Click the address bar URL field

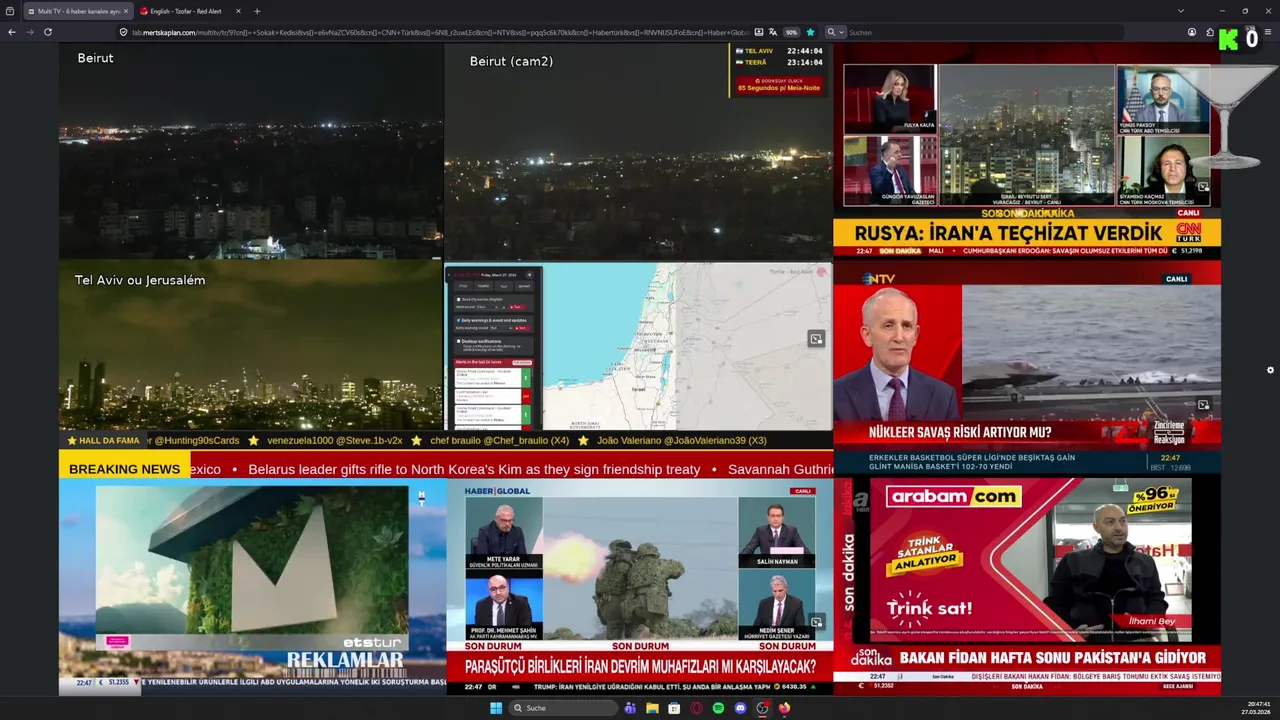coord(440,32)
